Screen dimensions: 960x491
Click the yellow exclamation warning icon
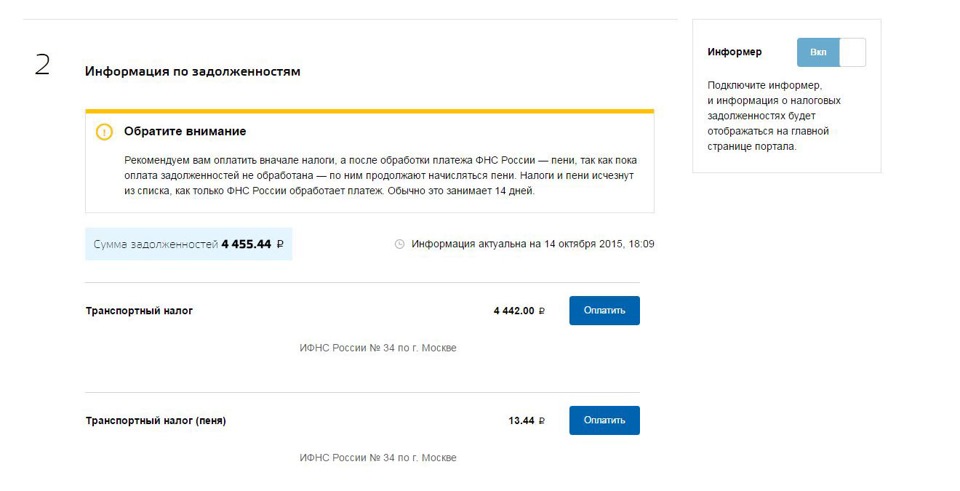[x=104, y=132]
